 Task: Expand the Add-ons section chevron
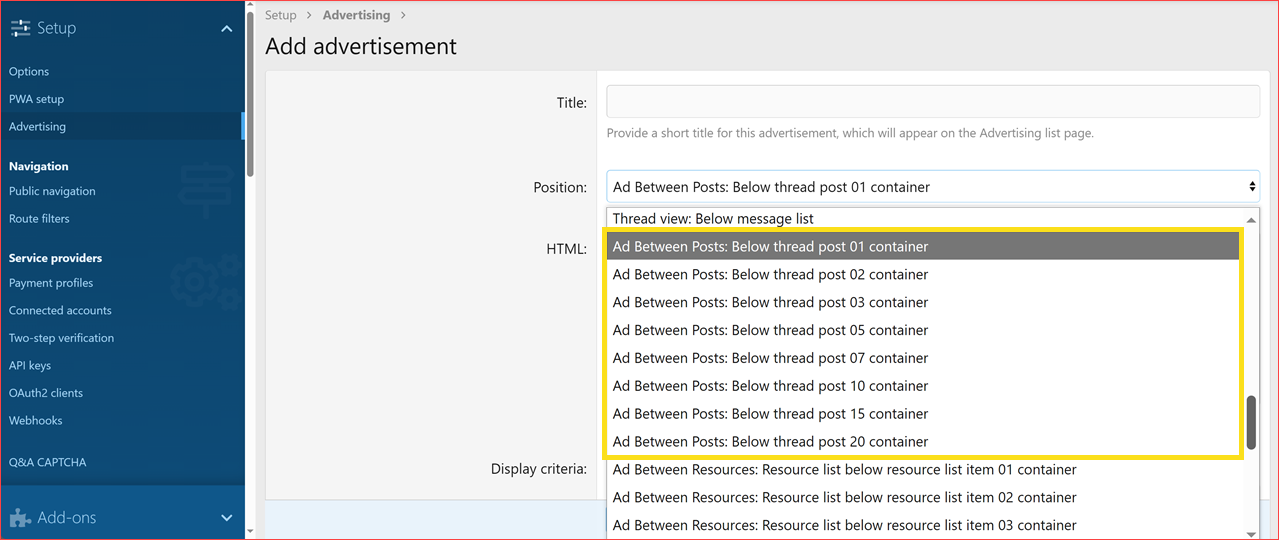tap(226, 518)
